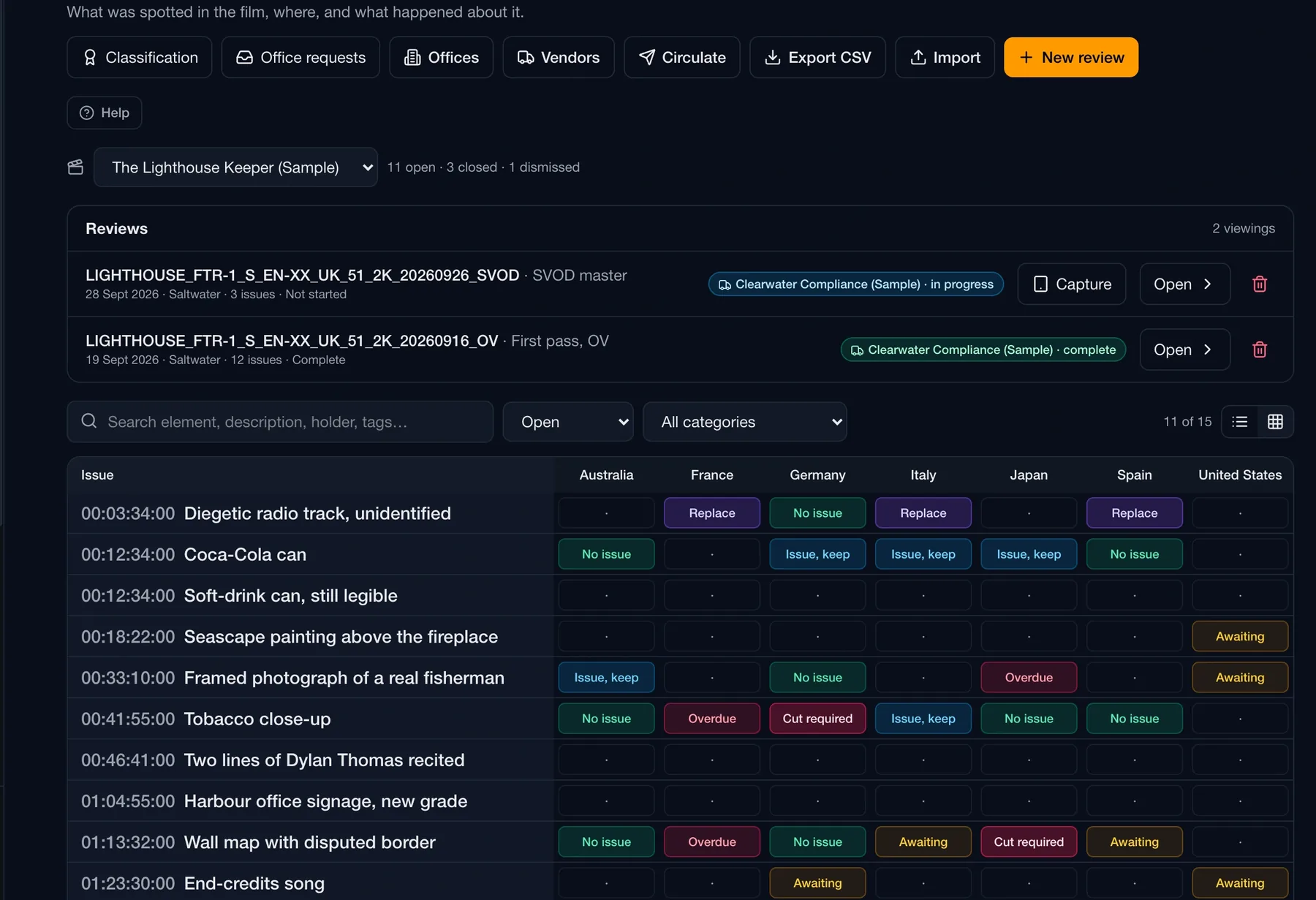Click the Import upload button
Screen dimensions: 1316x900
click(945, 57)
